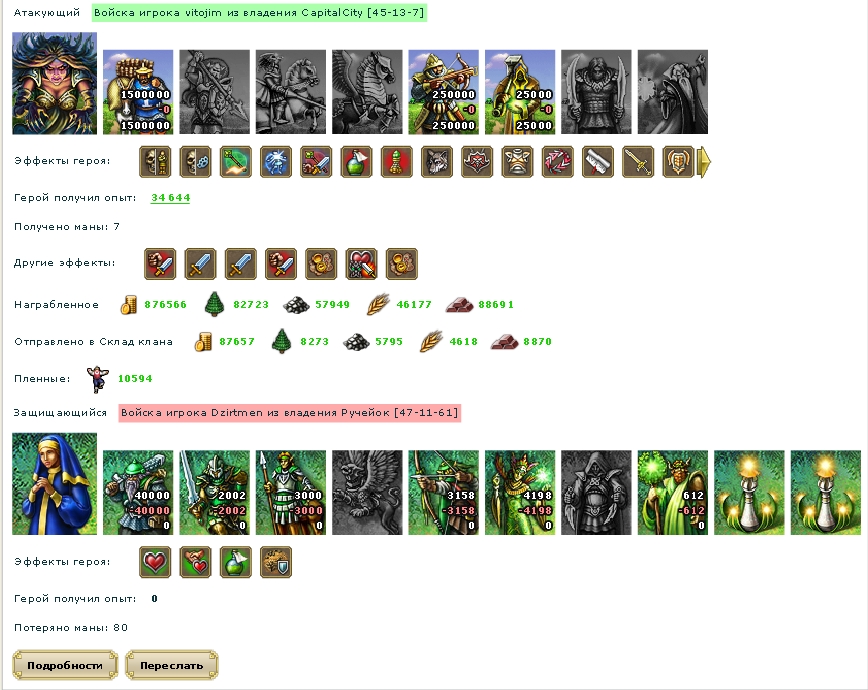Image resolution: width=868 pixels, height=690 pixels.
Task: Click the golden sword hero effect icon
Action: click(x=638, y=162)
